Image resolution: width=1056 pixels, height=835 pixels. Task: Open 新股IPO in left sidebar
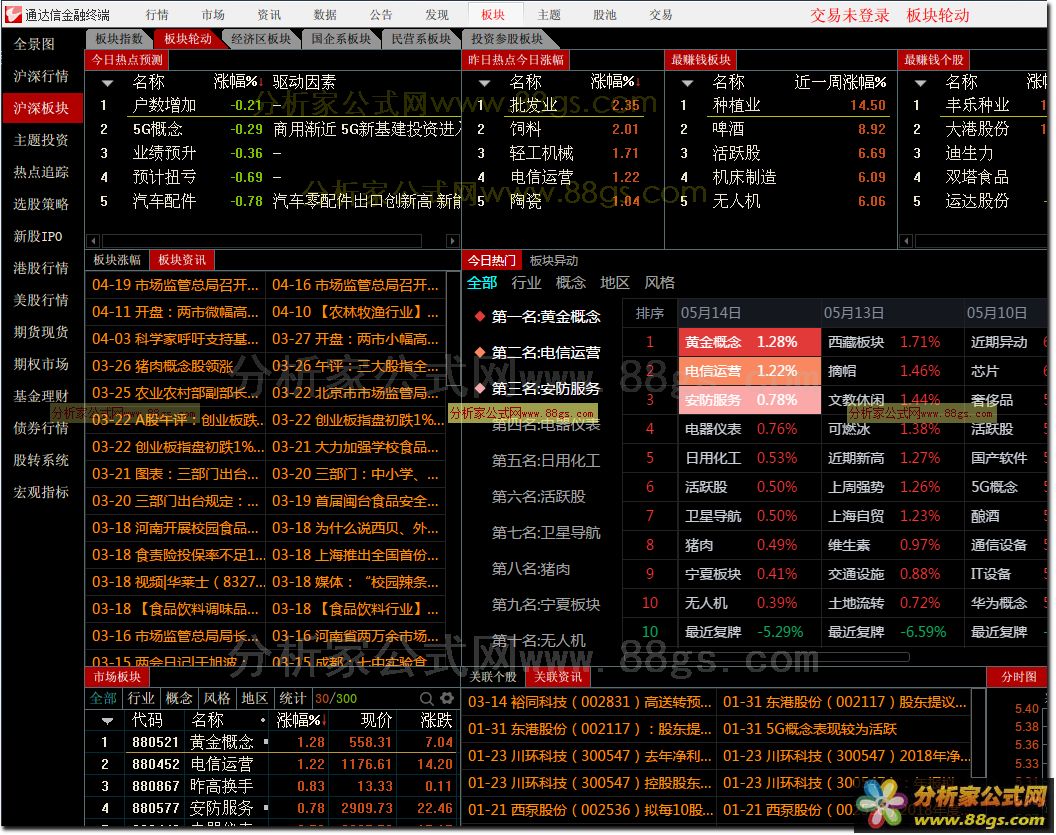38,236
